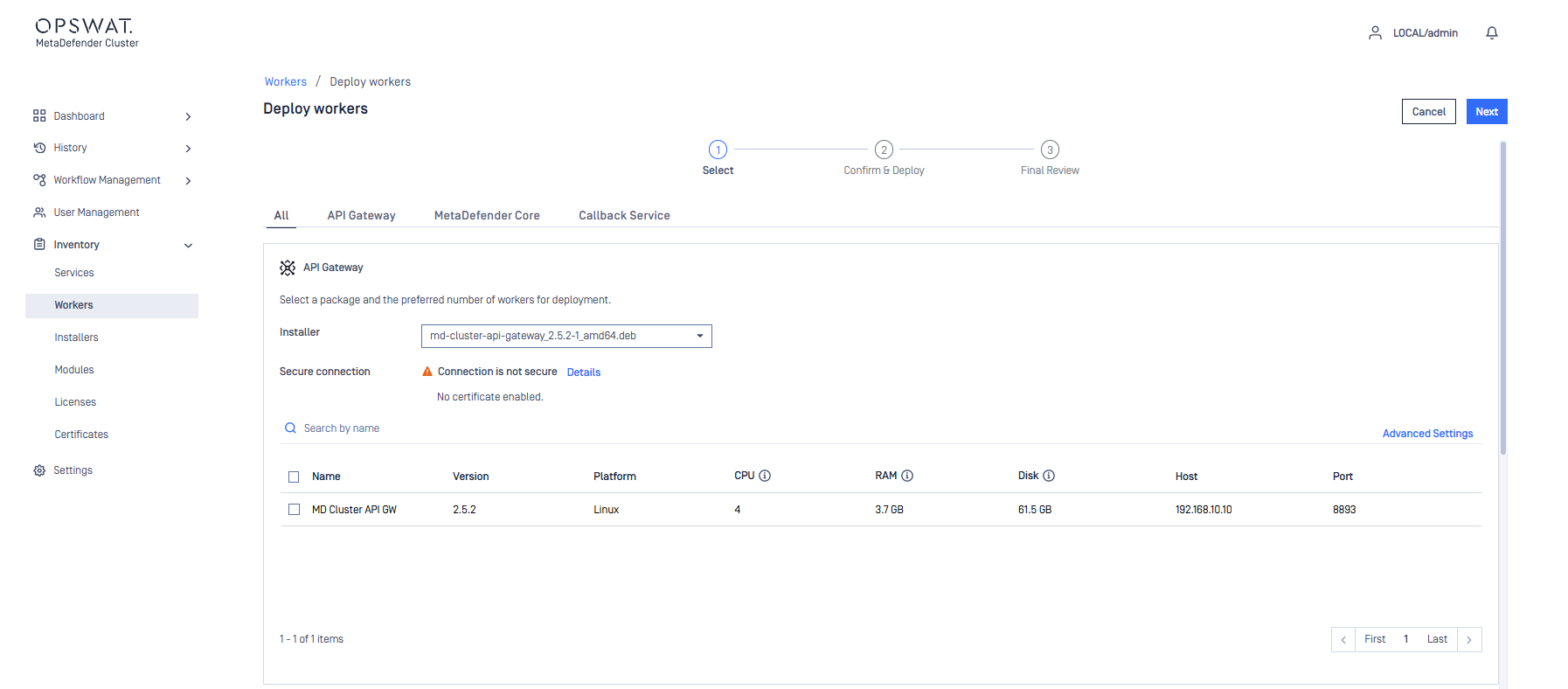Click the Dashboard grid icon
Image resolution: width=1568 pixels, height=689 pixels.
(39, 116)
